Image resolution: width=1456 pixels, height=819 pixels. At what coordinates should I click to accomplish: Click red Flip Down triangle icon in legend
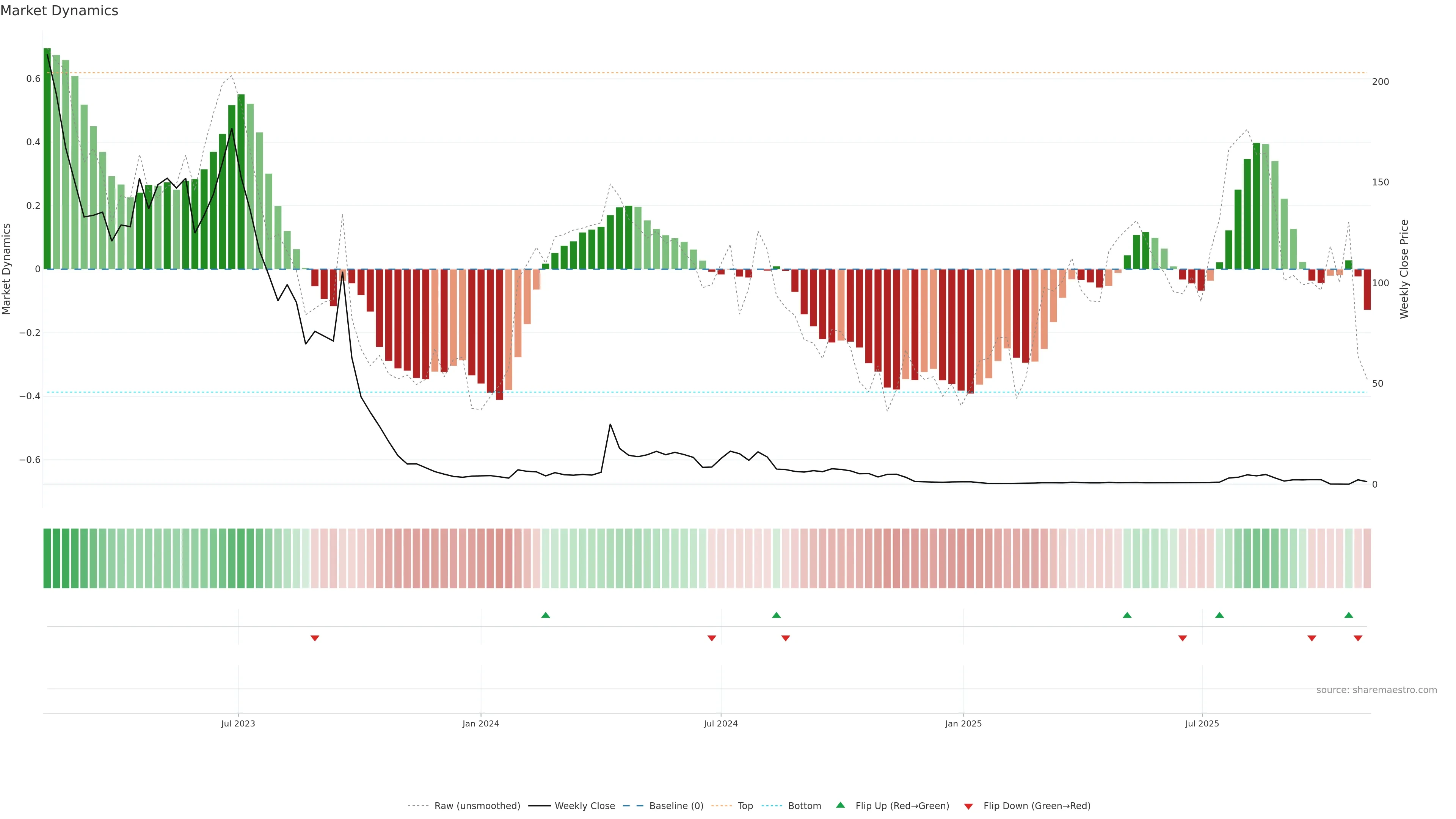[x=968, y=806]
